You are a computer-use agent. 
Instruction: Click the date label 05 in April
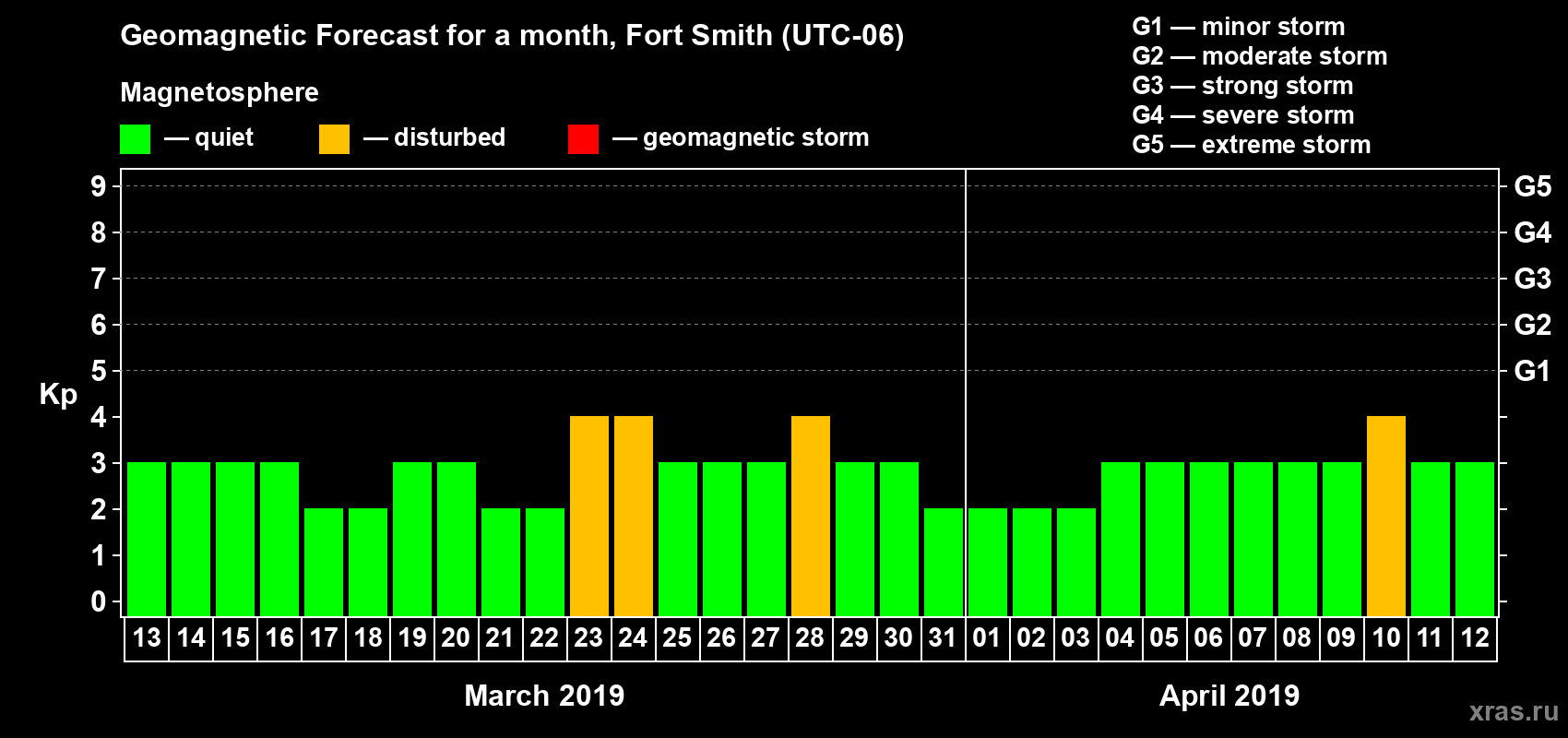tap(1164, 638)
